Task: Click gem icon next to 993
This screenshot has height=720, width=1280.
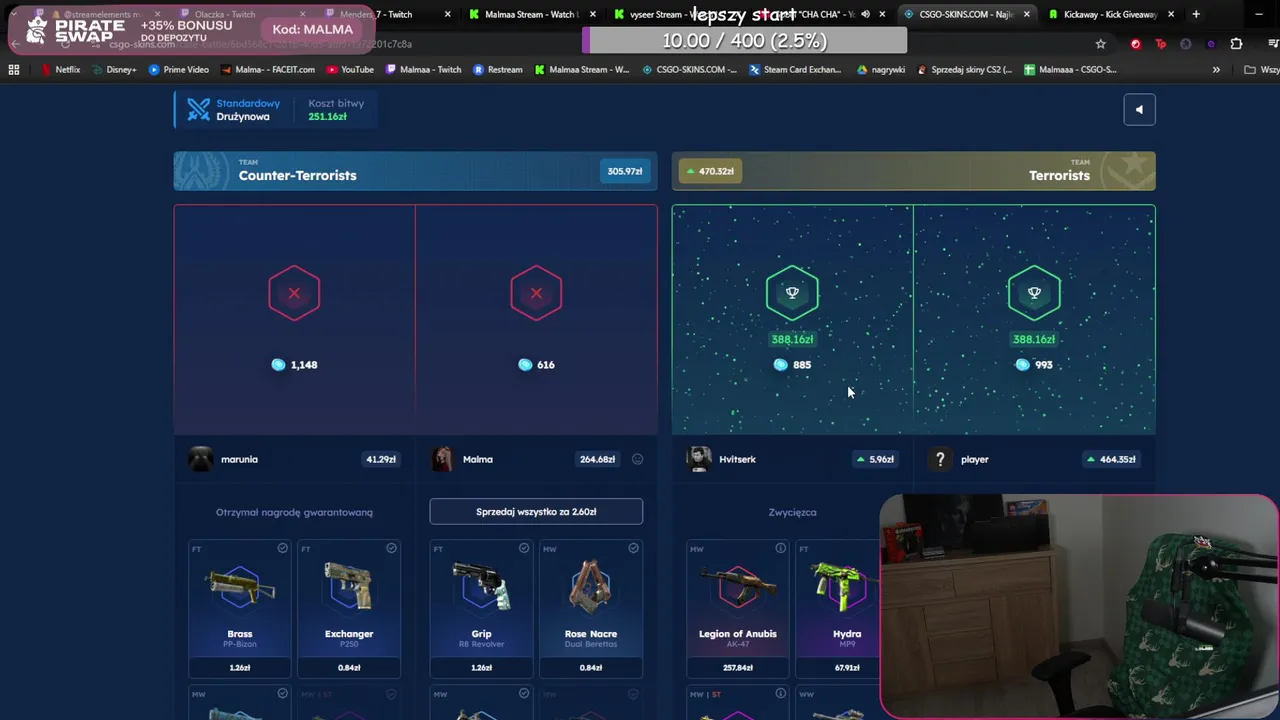Action: tap(1023, 365)
